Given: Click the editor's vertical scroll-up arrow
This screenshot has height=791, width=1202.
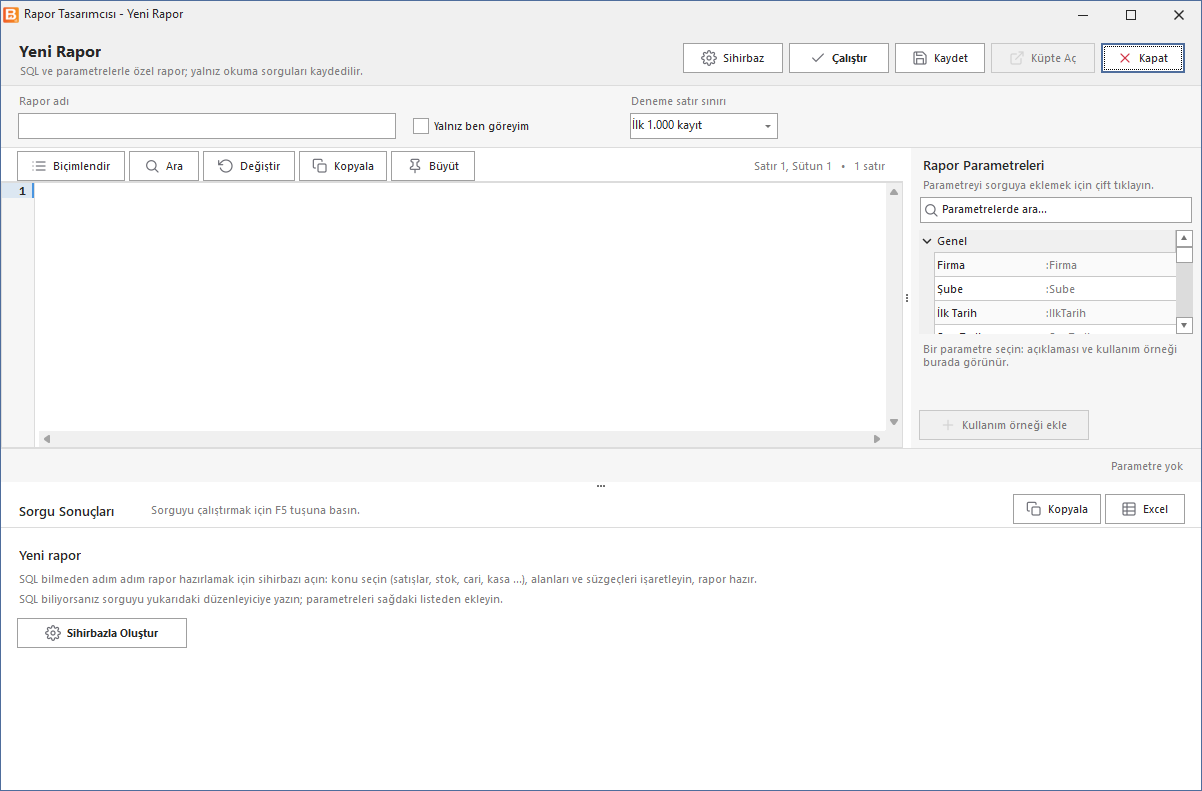Looking at the screenshot, I should tap(894, 191).
